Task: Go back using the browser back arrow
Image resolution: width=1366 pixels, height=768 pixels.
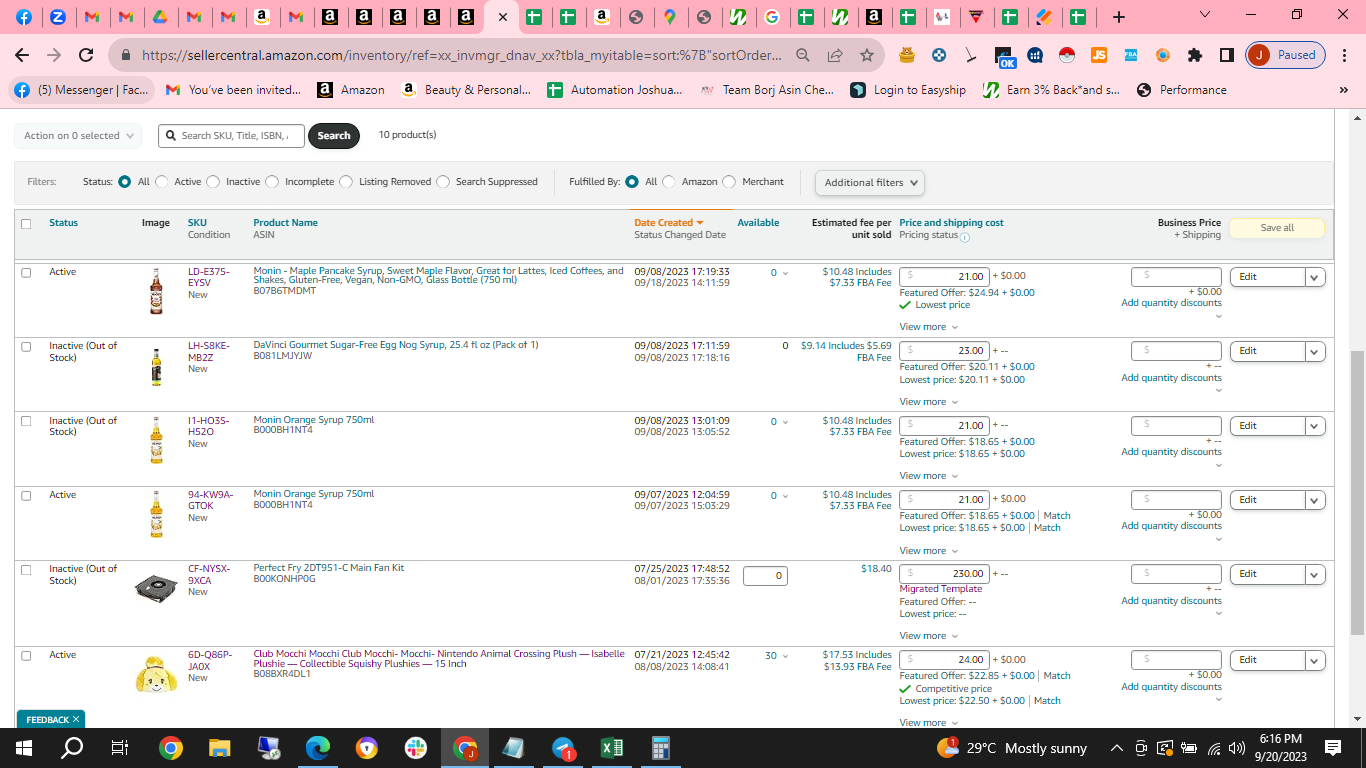Action: coord(22,55)
